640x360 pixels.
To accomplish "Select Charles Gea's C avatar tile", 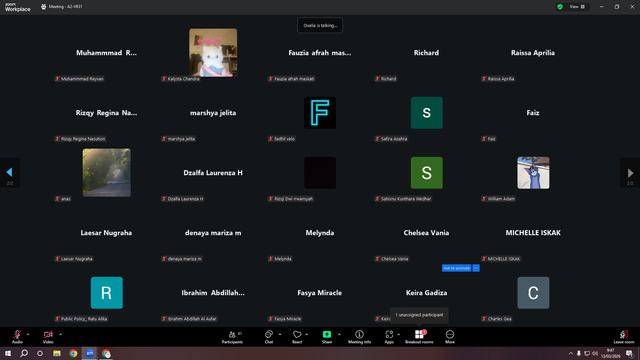I will click(x=533, y=293).
